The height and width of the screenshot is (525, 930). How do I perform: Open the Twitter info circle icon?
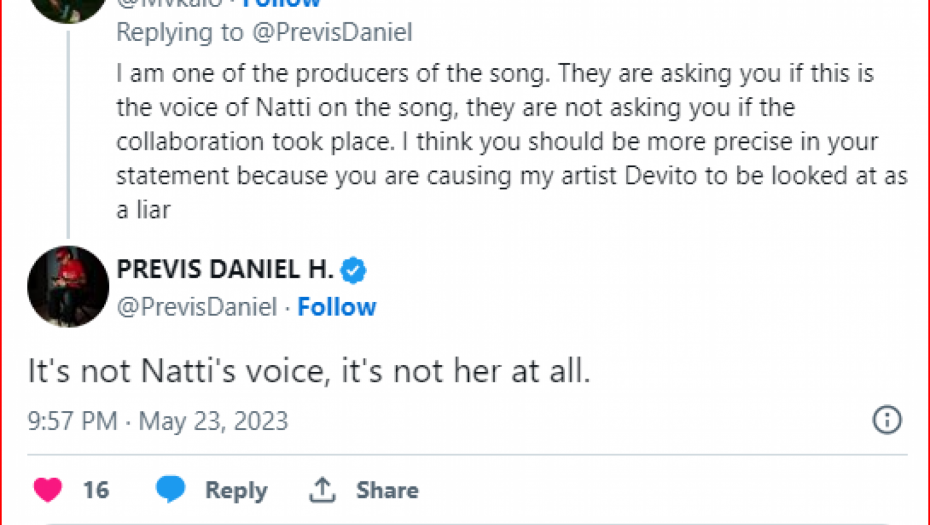click(887, 420)
